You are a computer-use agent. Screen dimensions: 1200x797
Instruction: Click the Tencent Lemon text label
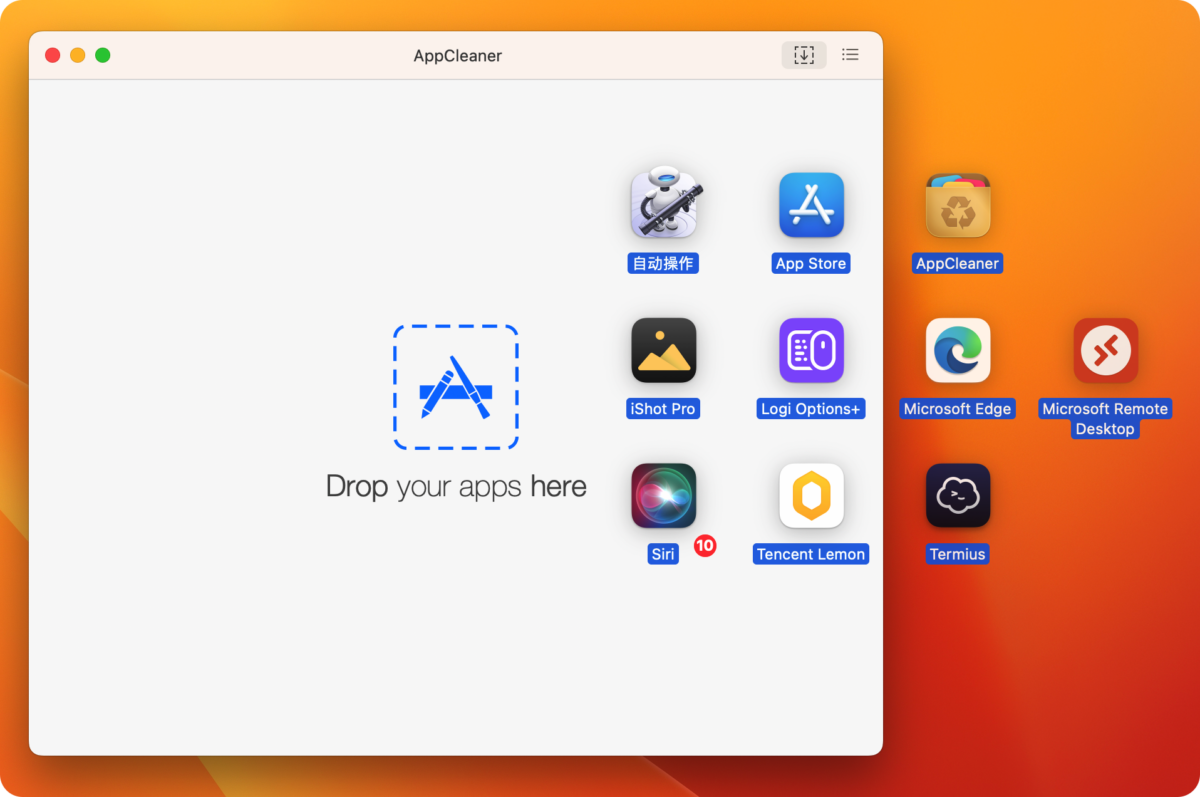[x=811, y=554]
